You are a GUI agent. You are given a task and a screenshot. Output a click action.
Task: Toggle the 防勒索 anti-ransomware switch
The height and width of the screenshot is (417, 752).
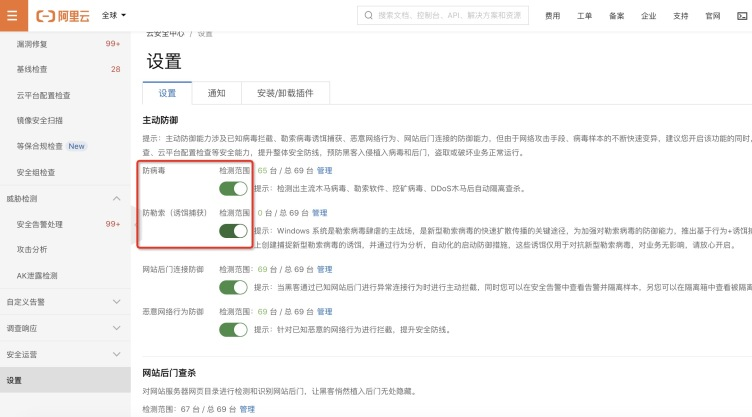tap(233, 231)
